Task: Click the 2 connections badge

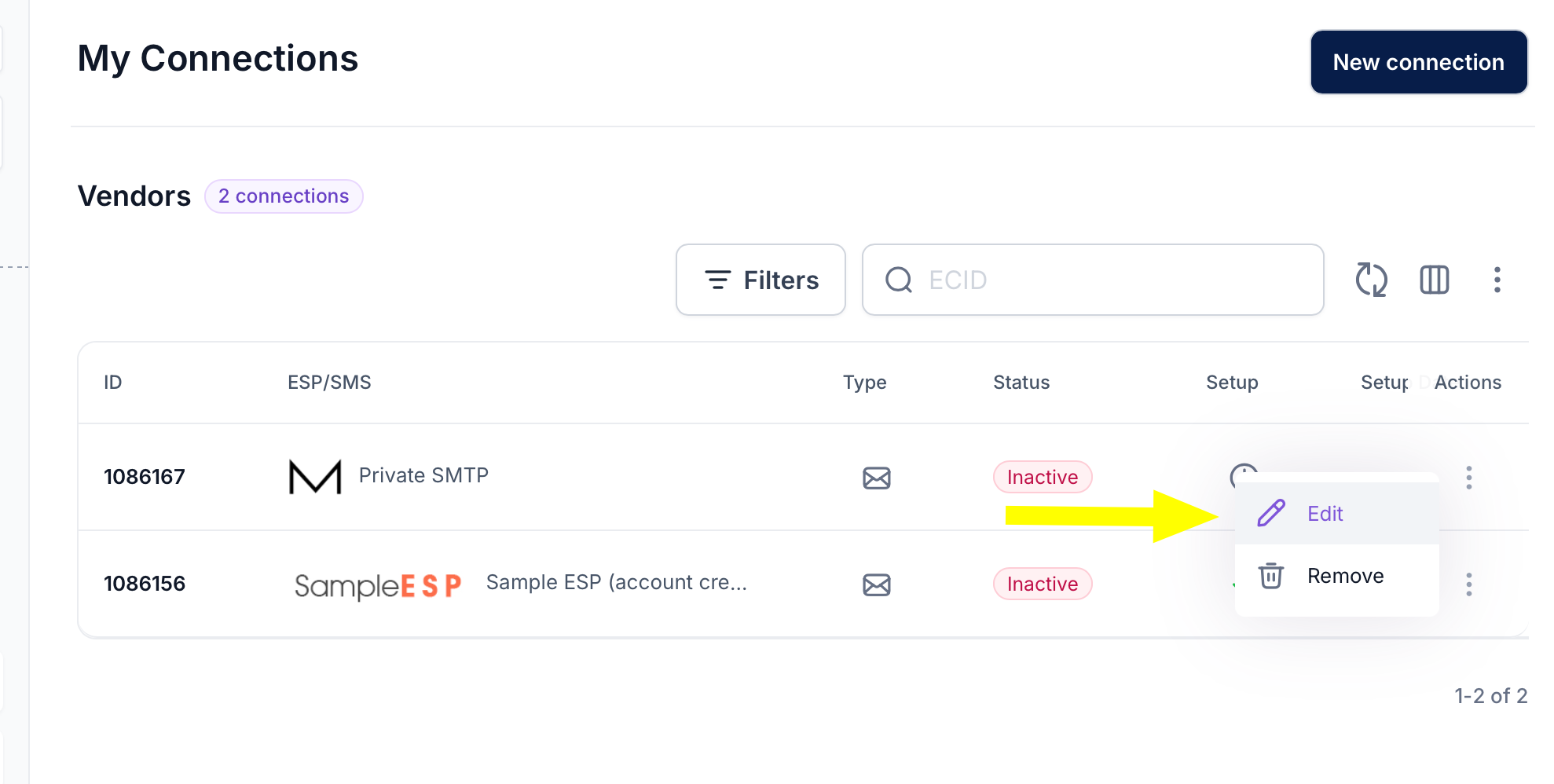Action: (284, 196)
